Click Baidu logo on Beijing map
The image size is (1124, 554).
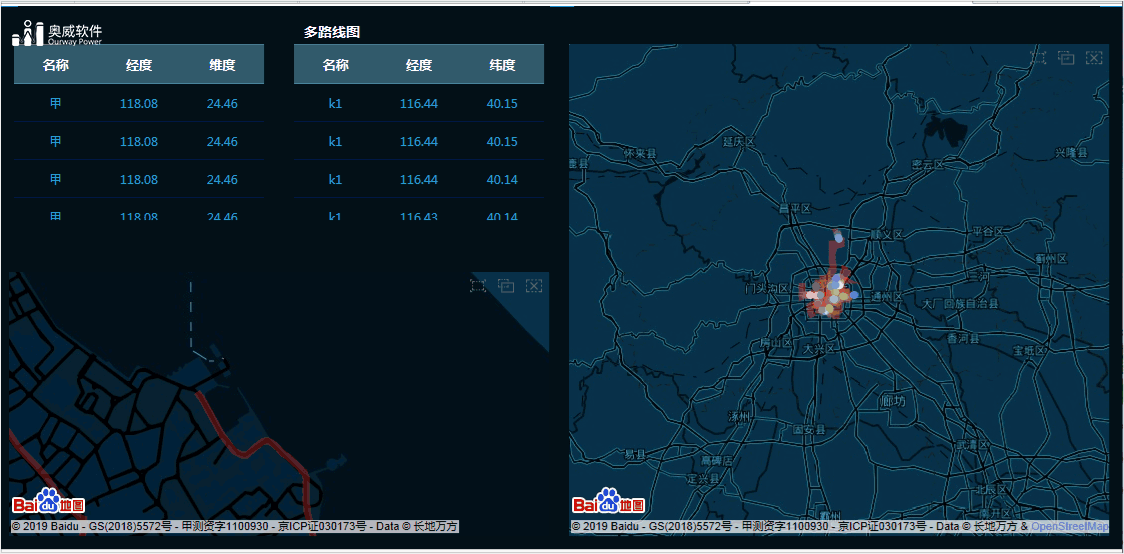608,502
